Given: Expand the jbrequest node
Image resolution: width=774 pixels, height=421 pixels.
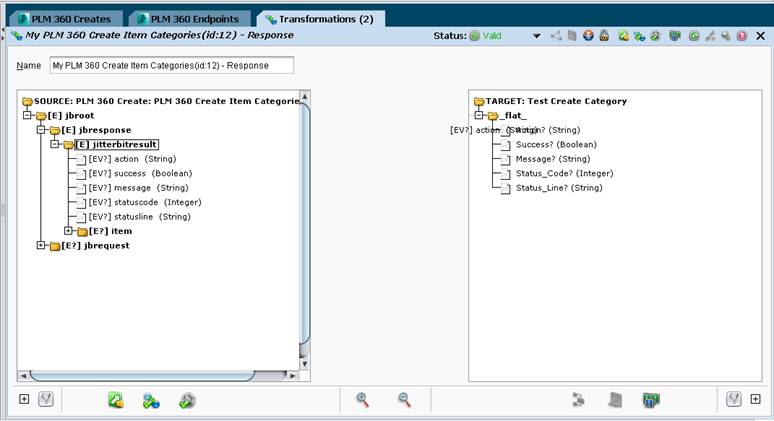Looking at the screenshot, I should pos(41,245).
